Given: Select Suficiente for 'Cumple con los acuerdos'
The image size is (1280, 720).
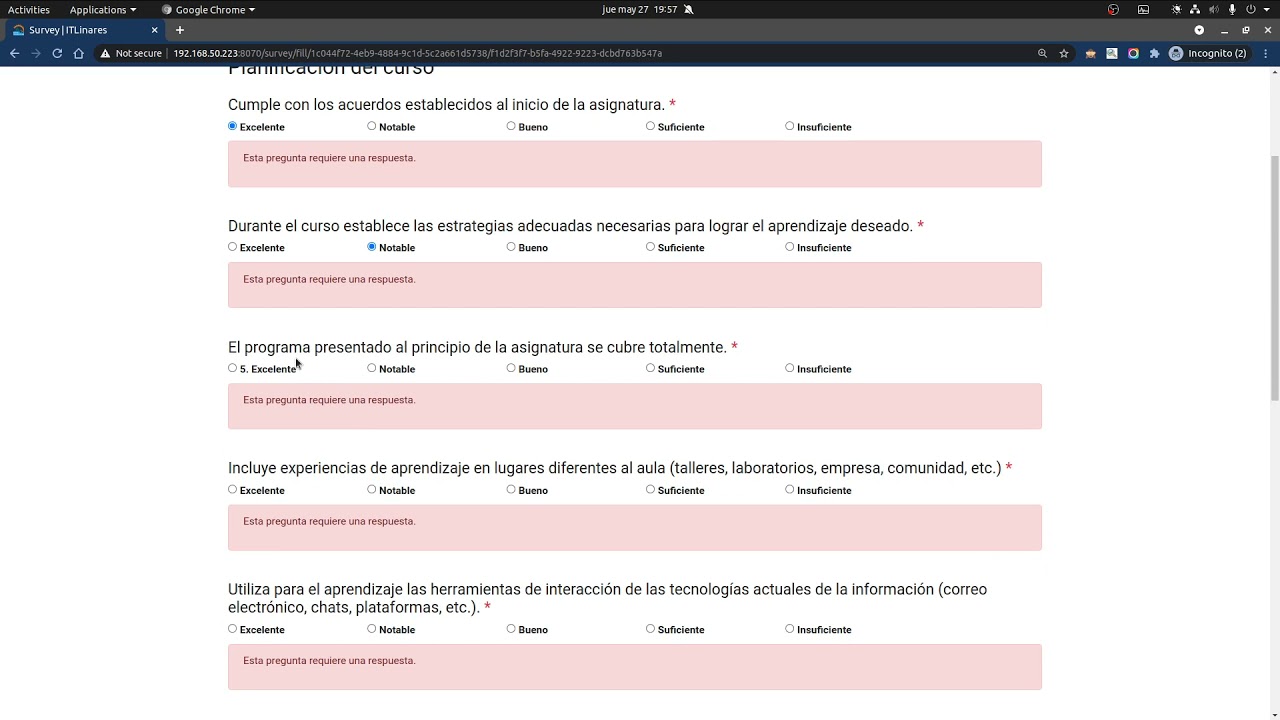Looking at the screenshot, I should coord(650,126).
